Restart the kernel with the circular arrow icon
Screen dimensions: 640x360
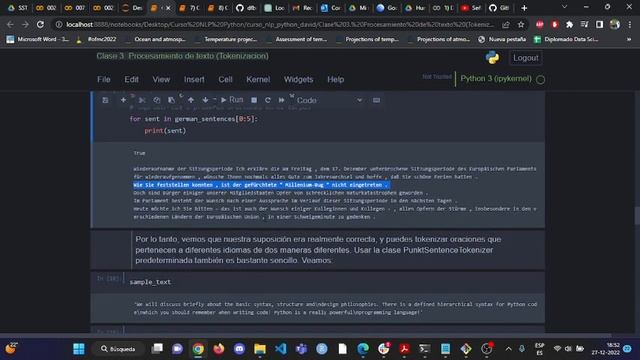point(268,100)
